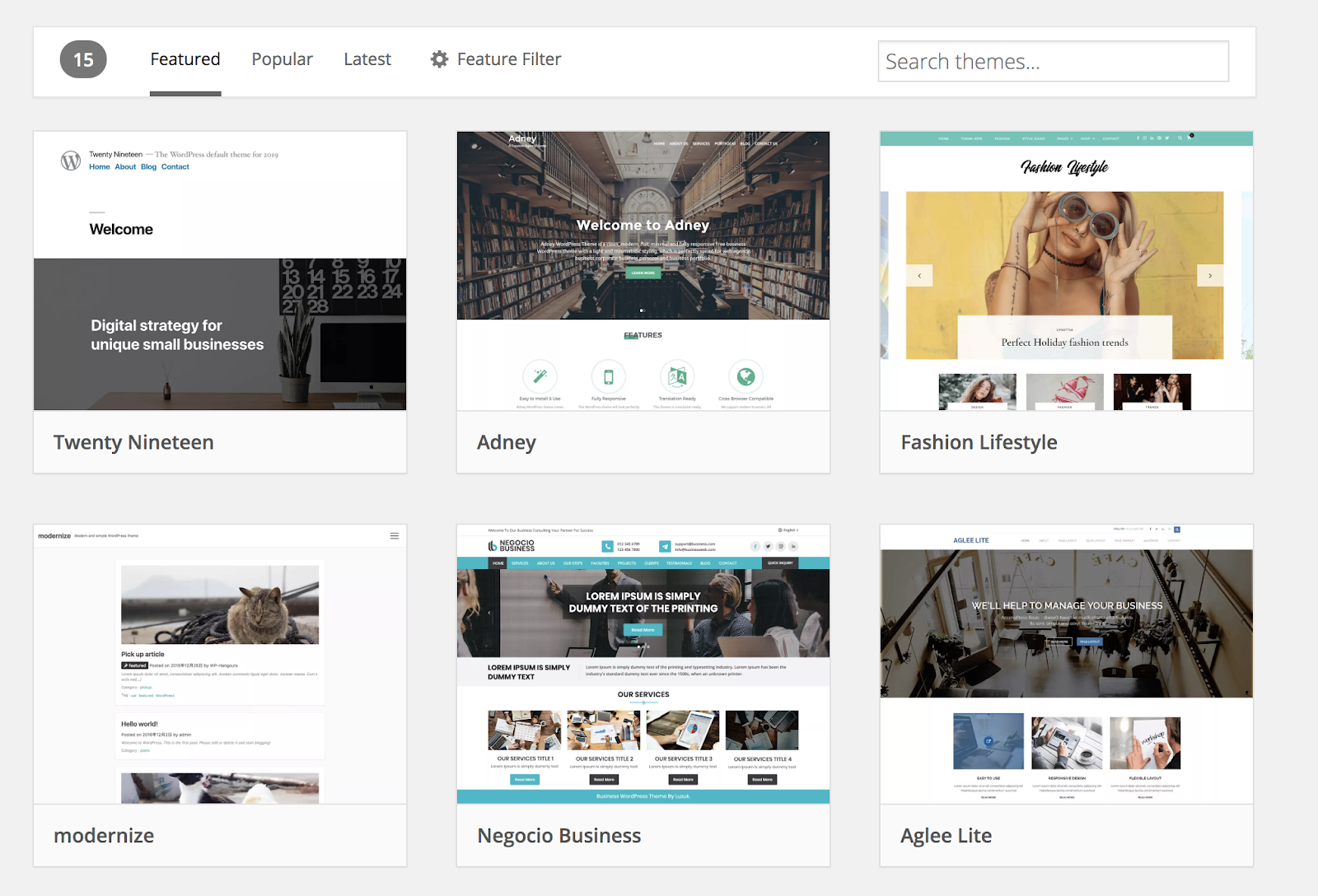The image size is (1318, 896).
Task: Click the Instagram icon in Fashion Lifestyle's menu bar
Action: point(1144,138)
